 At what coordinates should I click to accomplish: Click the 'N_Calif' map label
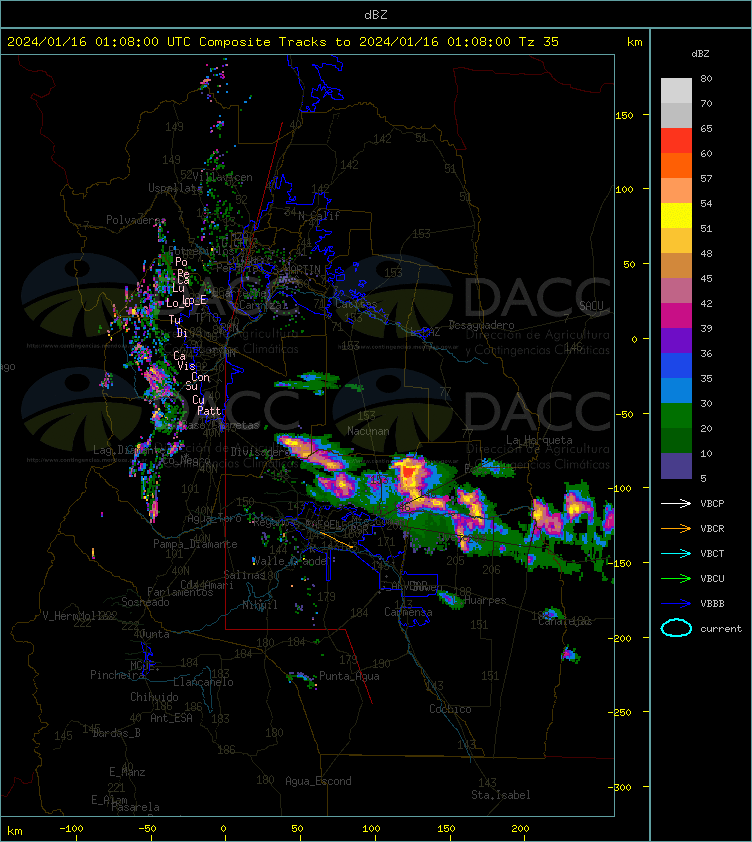tap(319, 216)
